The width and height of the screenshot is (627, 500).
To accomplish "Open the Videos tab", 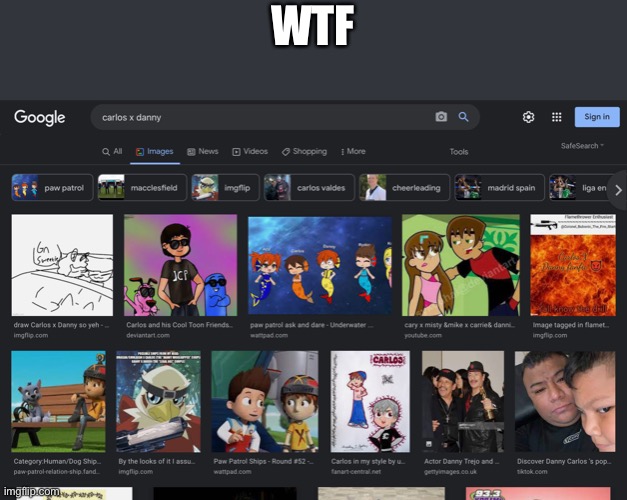I will [250, 152].
